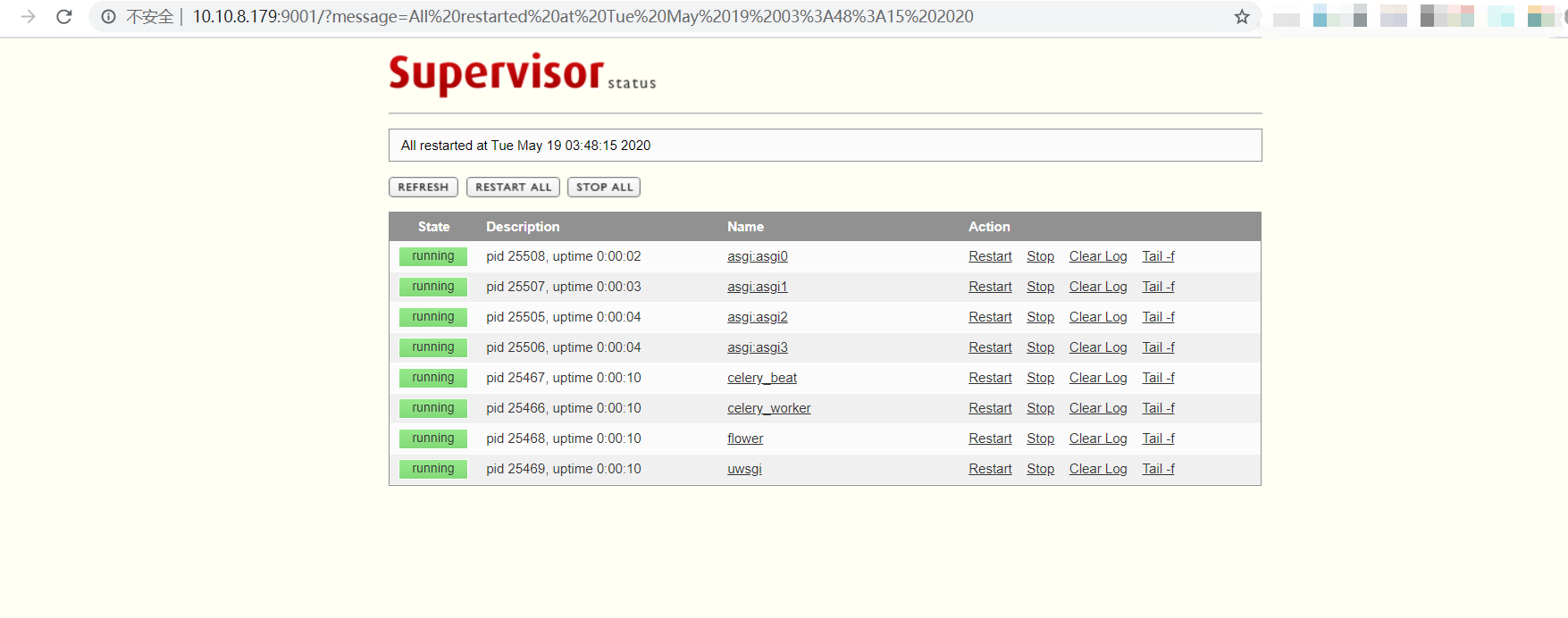Click the 'pid 25469, uptime 0:00:10' description
Image resolution: width=1568 pixels, height=618 pixels.
pyautogui.click(x=564, y=469)
